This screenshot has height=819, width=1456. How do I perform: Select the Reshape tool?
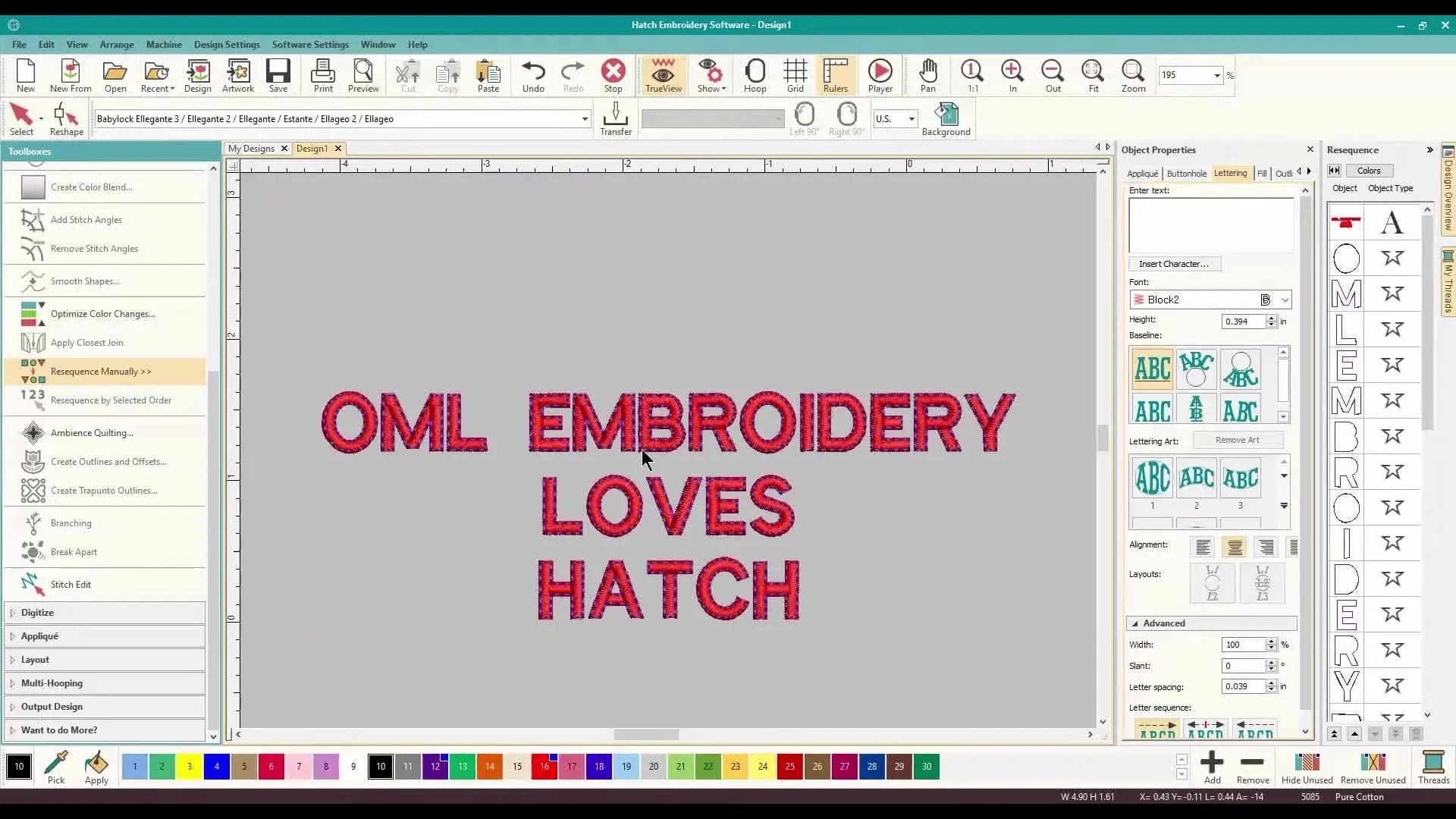coord(66,119)
